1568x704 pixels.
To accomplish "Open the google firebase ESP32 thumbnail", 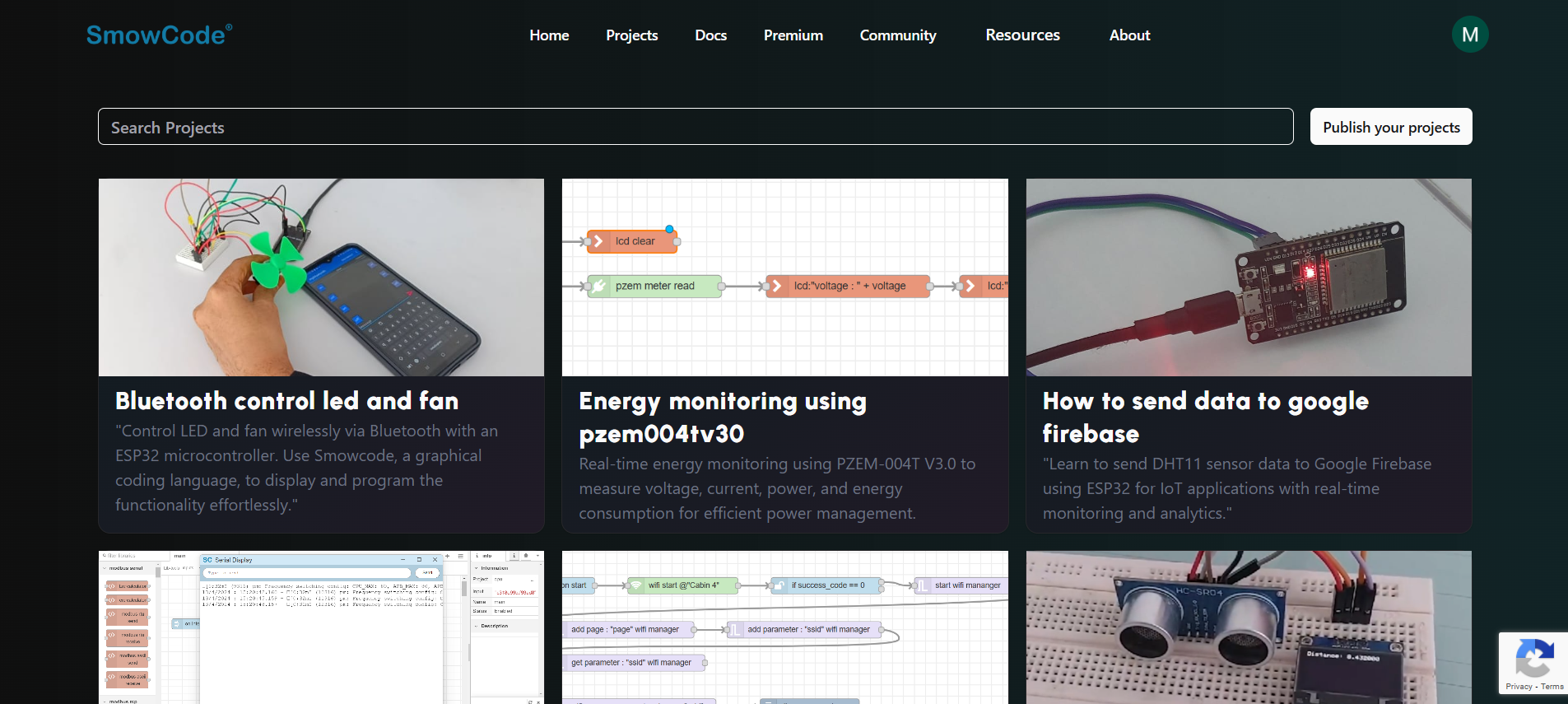I will [x=1249, y=277].
